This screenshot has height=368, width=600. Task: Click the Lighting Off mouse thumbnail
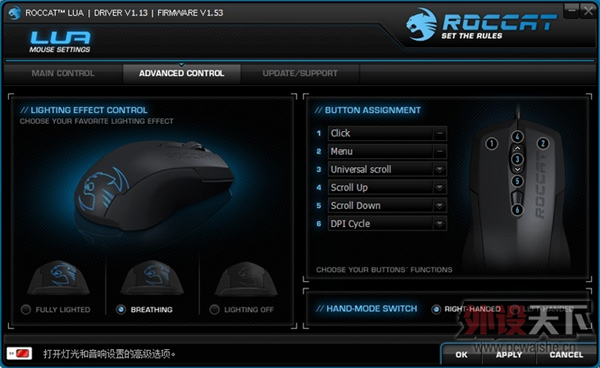pos(246,278)
